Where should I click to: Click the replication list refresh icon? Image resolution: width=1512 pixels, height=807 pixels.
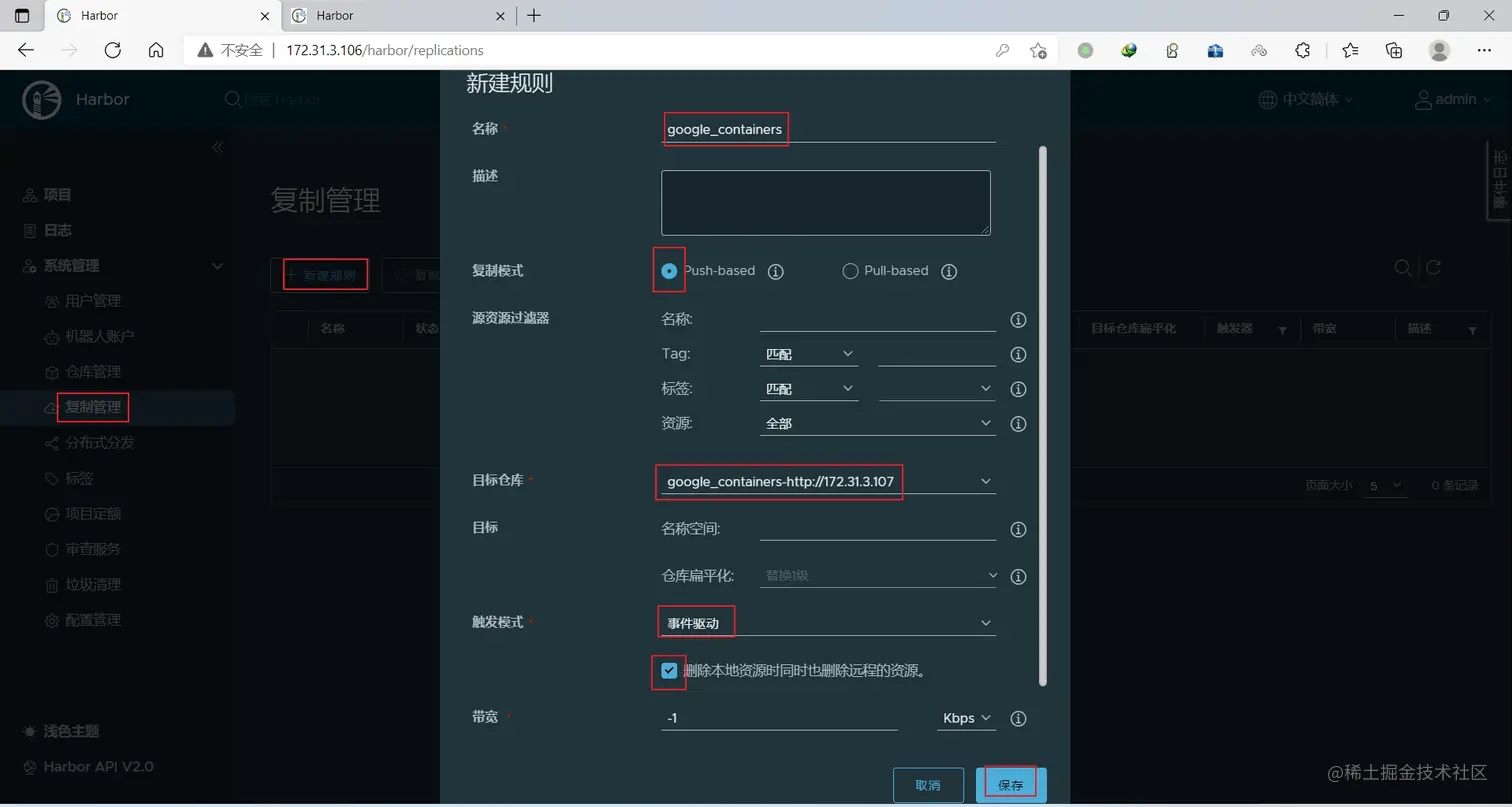coord(1433,267)
